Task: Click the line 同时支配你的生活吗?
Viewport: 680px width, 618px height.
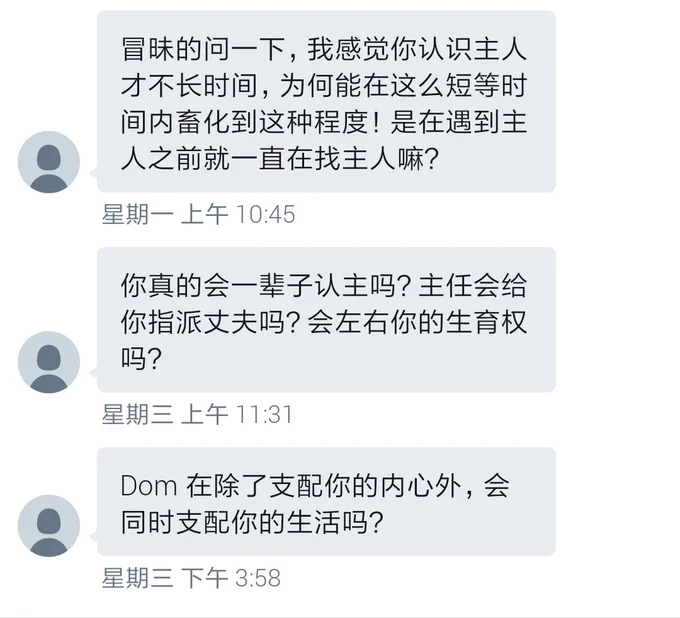Action: 252,522
